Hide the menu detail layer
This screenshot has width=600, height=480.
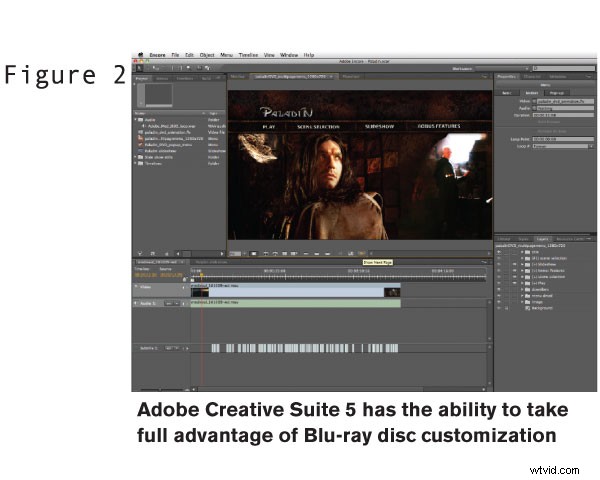pyautogui.click(x=499, y=296)
